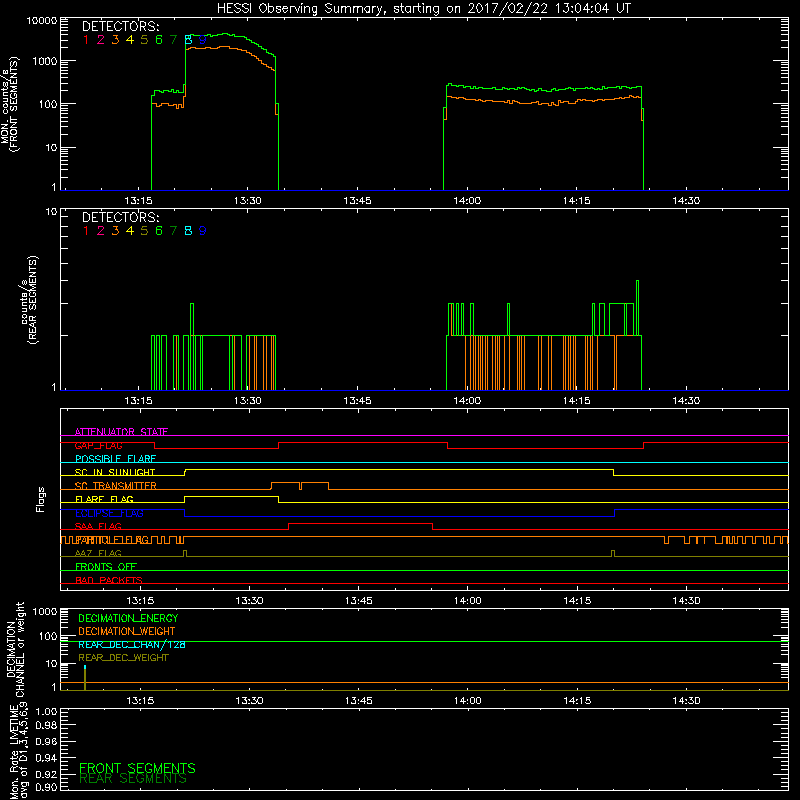The height and width of the screenshot is (800, 800).
Task: Click the Flags y-axis title
Action: (x=41, y=499)
